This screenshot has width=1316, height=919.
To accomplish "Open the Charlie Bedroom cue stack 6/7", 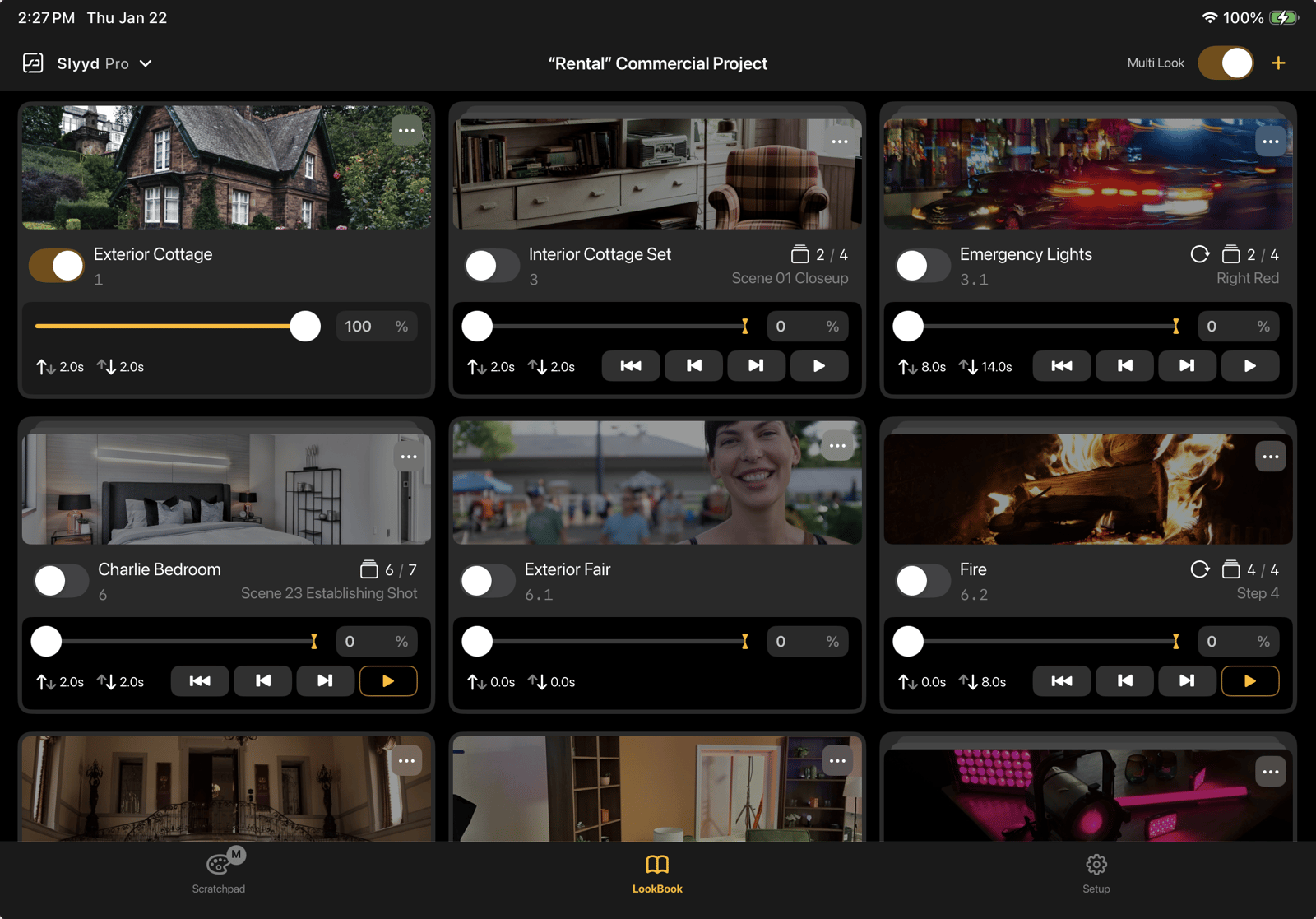I will pyautogui.click(x=388, y=570).
